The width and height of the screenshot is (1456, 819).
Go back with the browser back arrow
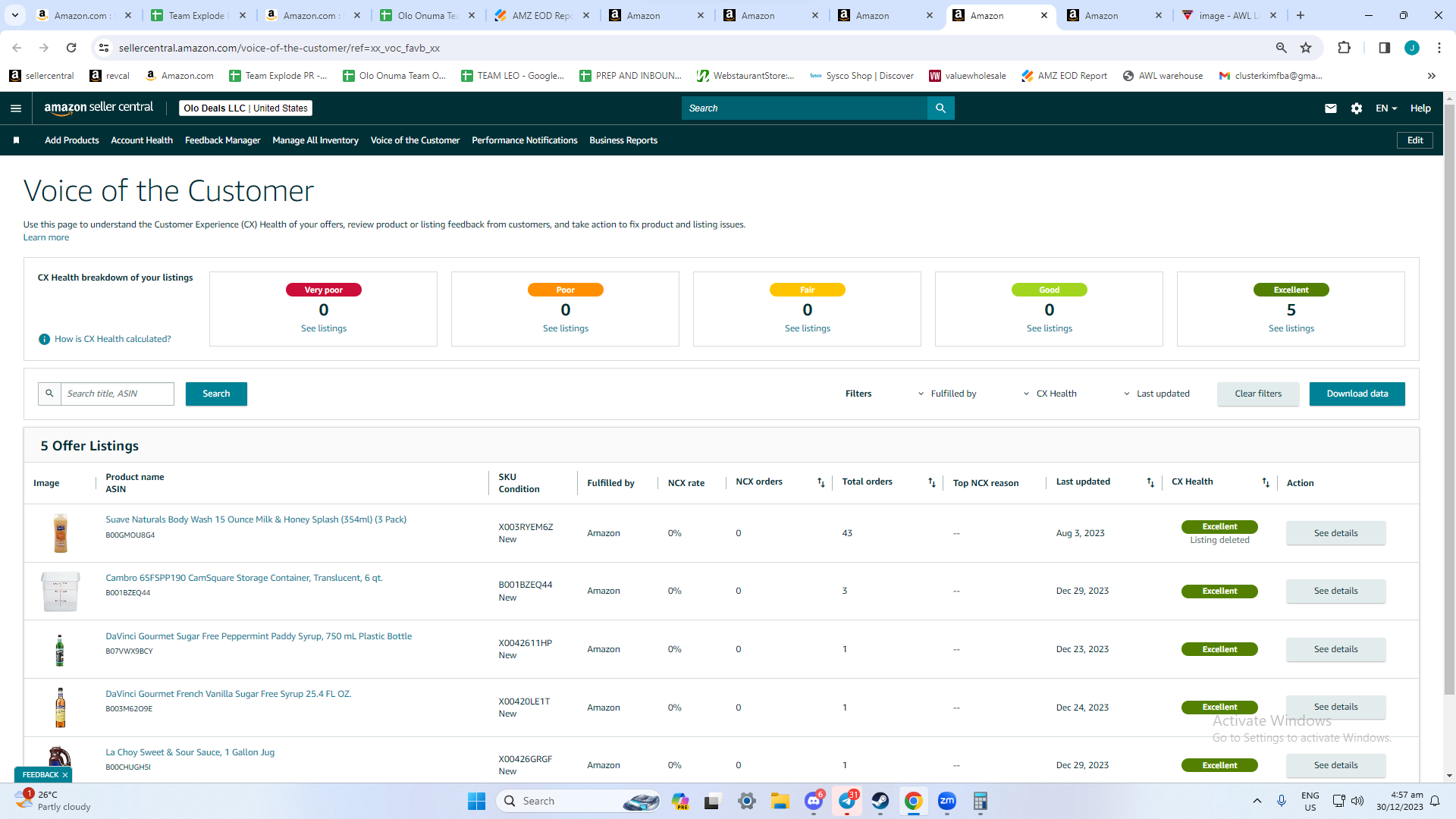coord(17,48)
